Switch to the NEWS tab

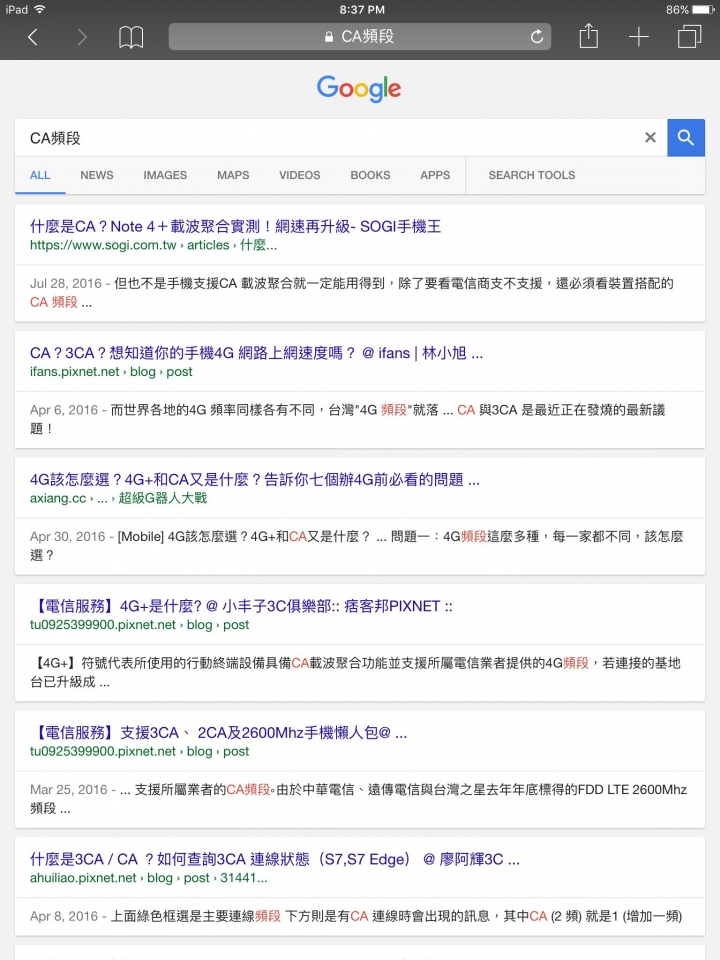click(97, 175)
